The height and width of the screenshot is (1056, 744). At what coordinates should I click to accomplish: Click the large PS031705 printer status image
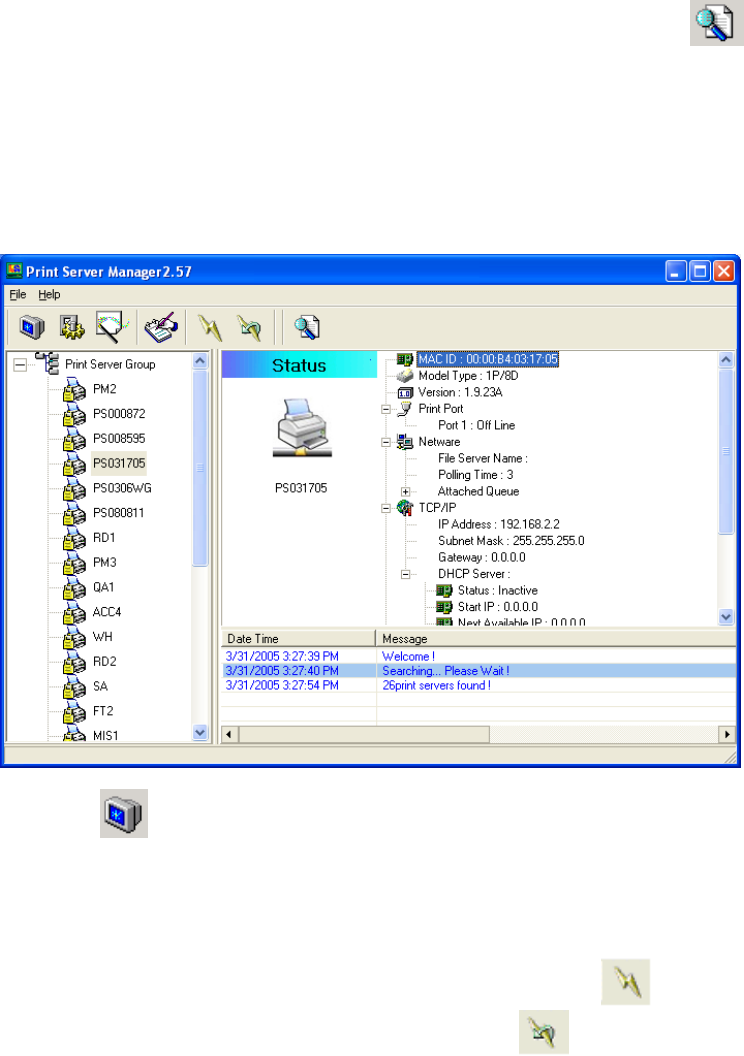point(301,430)
